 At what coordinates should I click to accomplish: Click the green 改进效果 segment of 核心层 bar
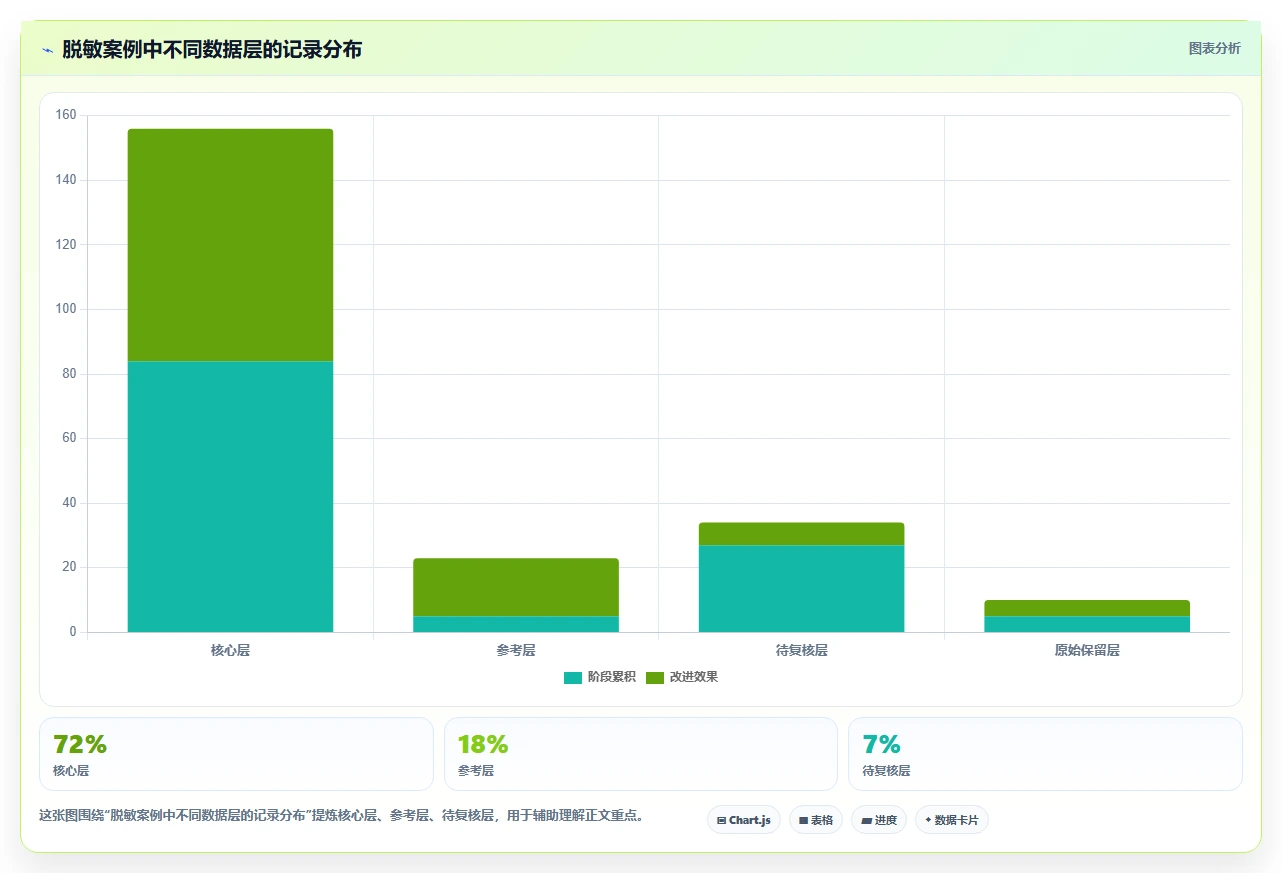230,245
